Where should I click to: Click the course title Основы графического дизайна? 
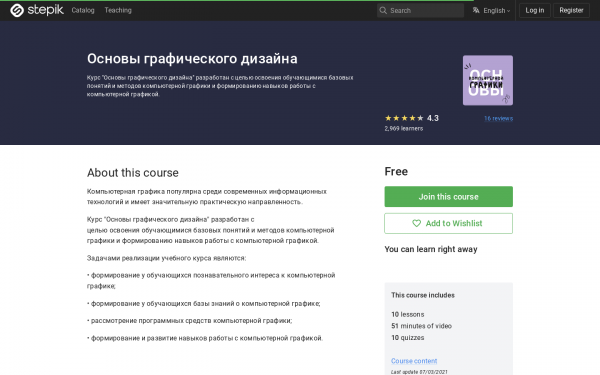coord(192,59)
